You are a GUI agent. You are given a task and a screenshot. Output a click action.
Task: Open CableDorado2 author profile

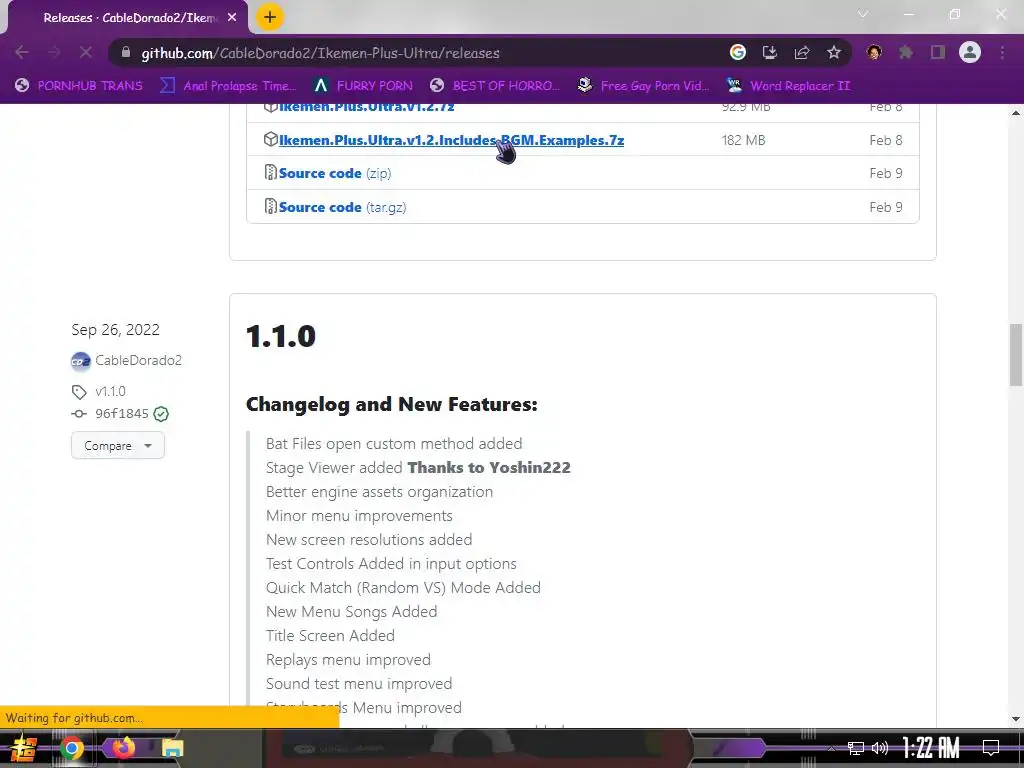click(x=138, y=360)
